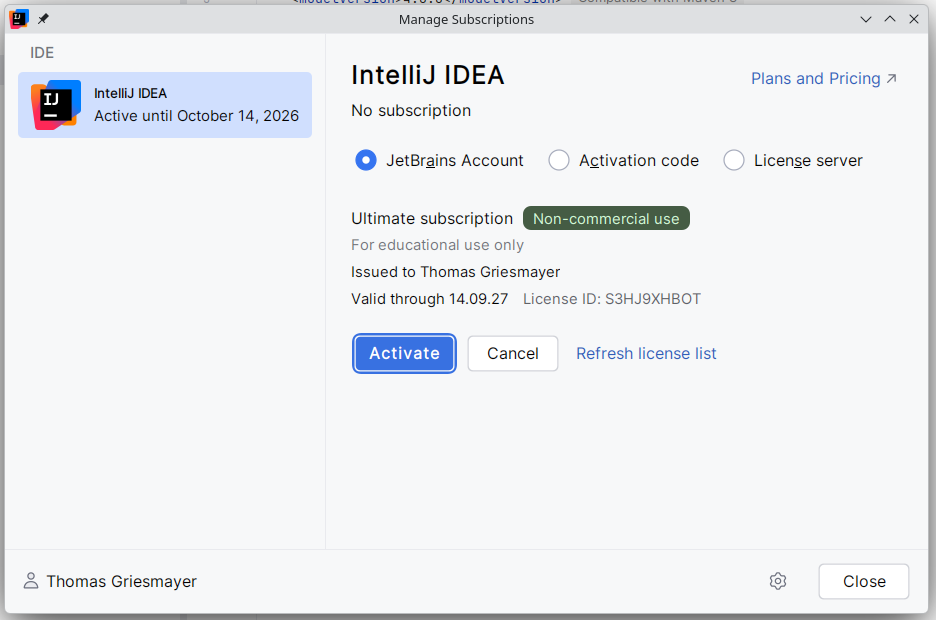Click the Manage Subscriptions window title

(466, 20)
